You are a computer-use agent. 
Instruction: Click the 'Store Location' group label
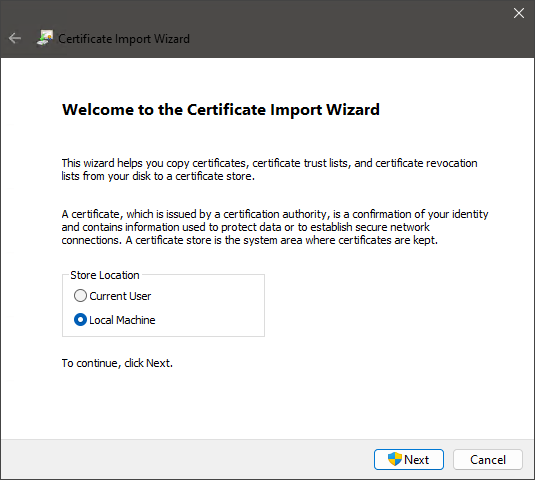105,275
